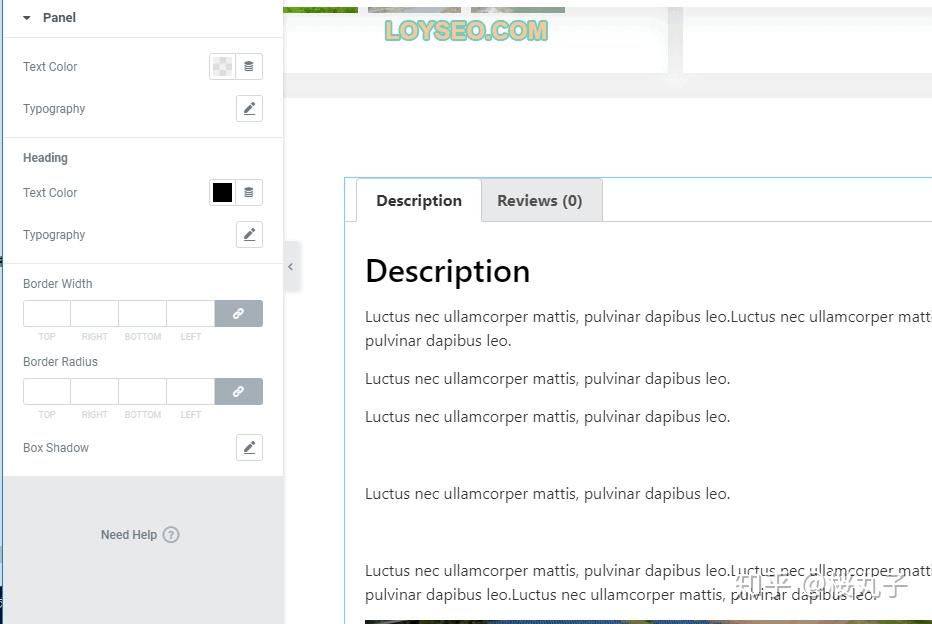Click the green product gallery thumbnail

(320, 10)
